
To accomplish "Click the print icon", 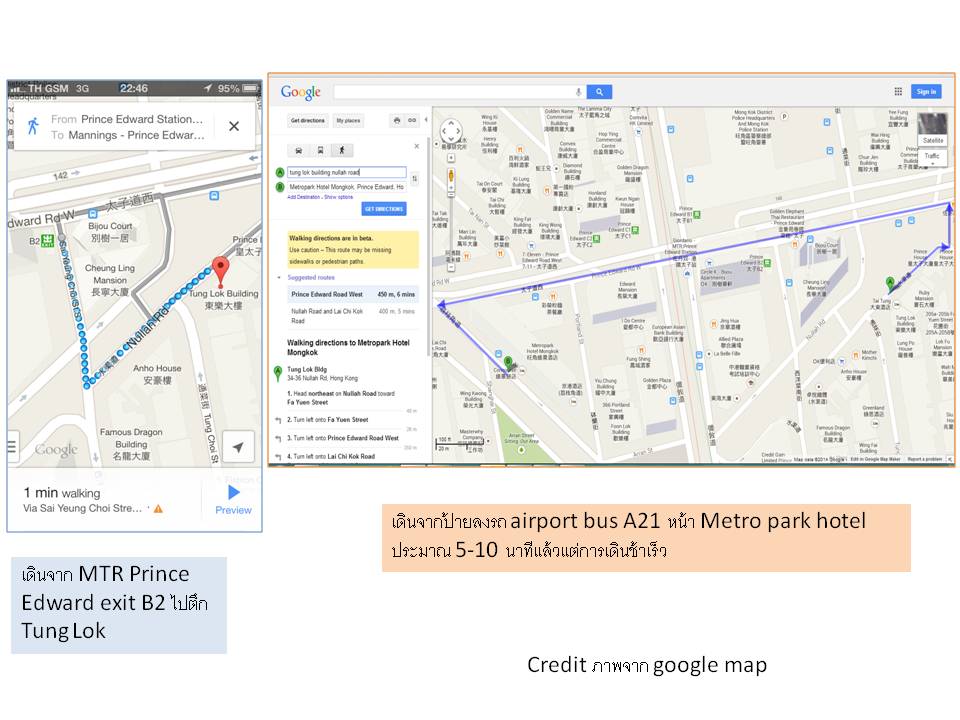I will [397, 121].
